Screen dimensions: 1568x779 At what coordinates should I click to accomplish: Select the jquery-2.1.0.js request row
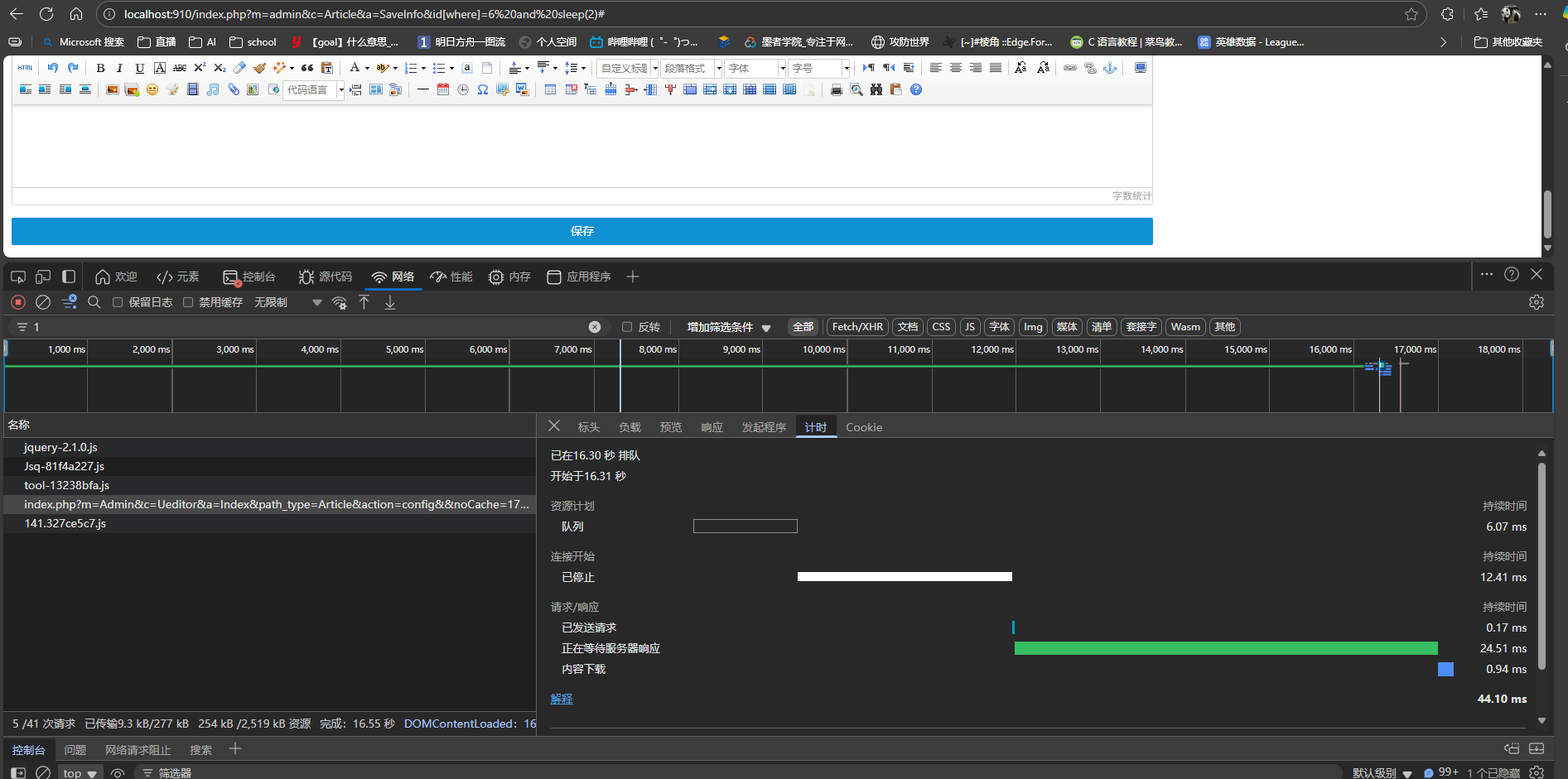tap(61, 447)
